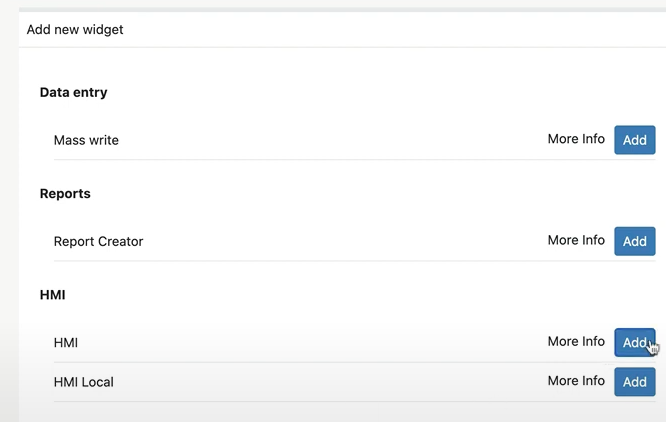Select the Mass write widget name
The image size is (666, 422).
click(x=86, y=140)
